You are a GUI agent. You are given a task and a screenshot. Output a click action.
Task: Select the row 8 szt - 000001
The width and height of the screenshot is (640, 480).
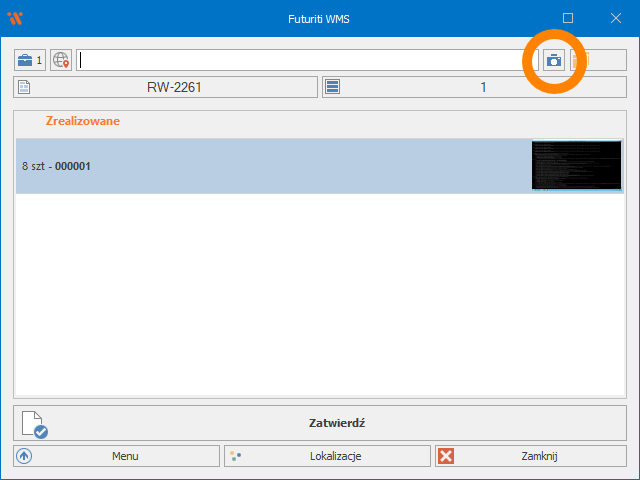pos(270,166)
